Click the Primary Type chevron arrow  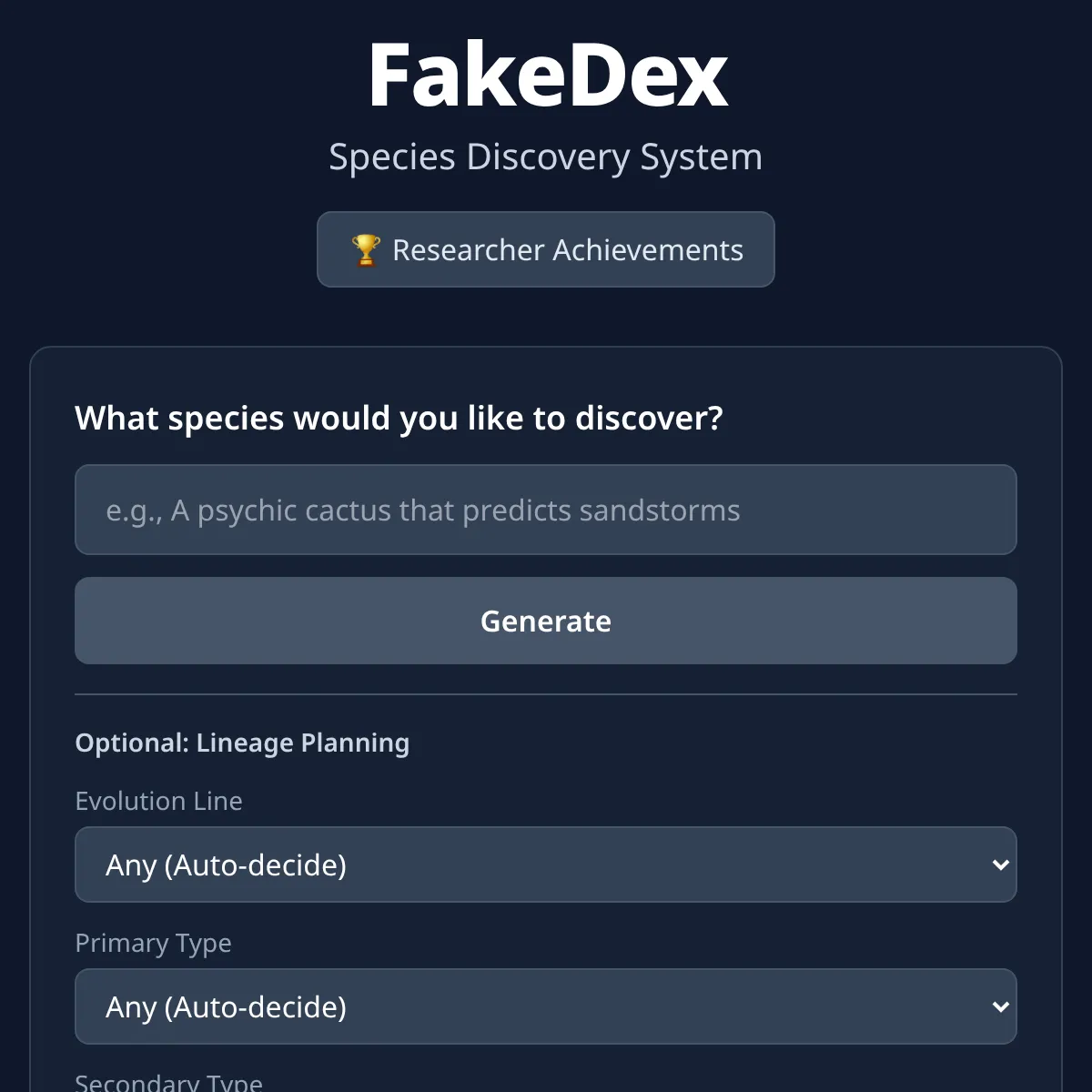pyautogui.click(x=1000, y=1006)
